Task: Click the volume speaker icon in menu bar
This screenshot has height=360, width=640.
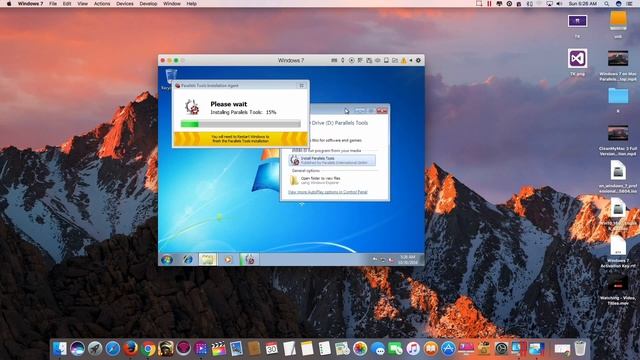Action: [x=559, y=4]
